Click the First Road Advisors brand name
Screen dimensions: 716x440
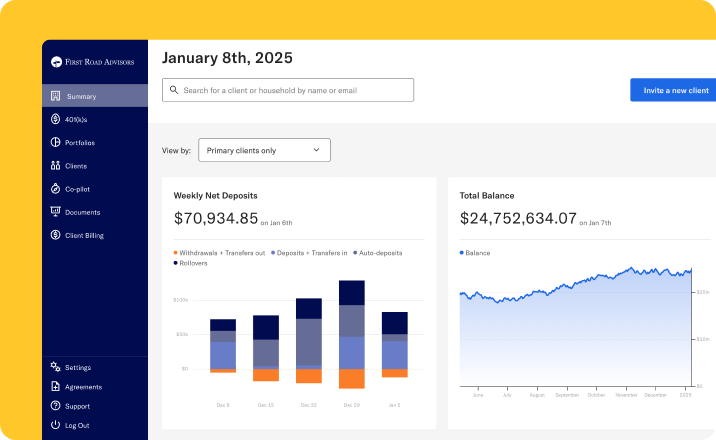100,62
